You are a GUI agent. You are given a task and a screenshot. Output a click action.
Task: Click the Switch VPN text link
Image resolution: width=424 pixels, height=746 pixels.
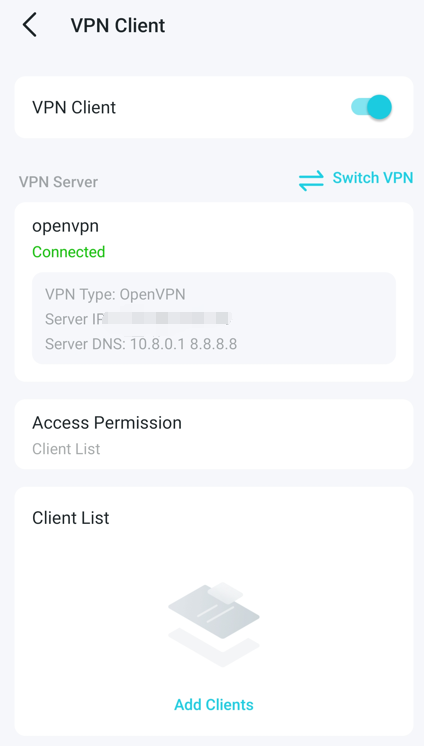[373, 178]
